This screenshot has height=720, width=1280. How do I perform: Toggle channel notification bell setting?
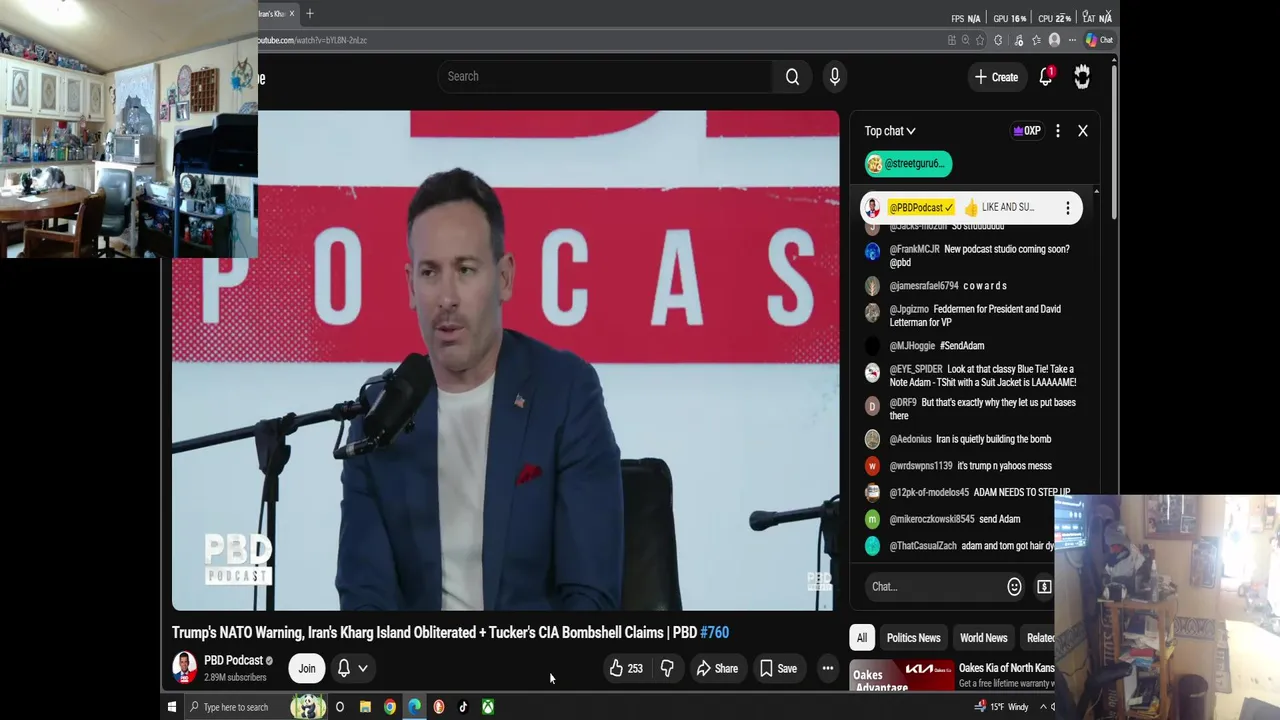(343, 668)
